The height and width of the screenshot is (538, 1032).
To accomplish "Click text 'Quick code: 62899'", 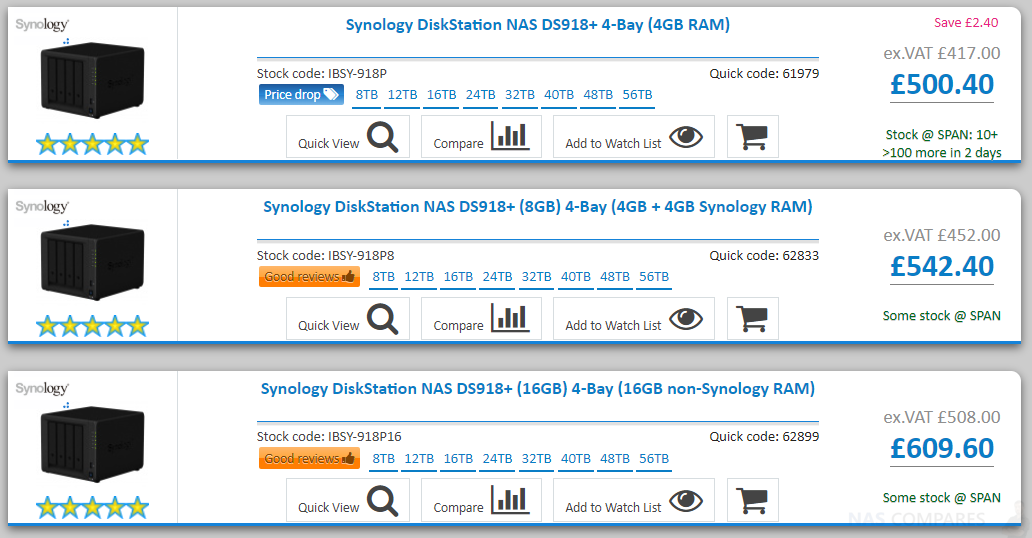I will click(x=764, y=437).
